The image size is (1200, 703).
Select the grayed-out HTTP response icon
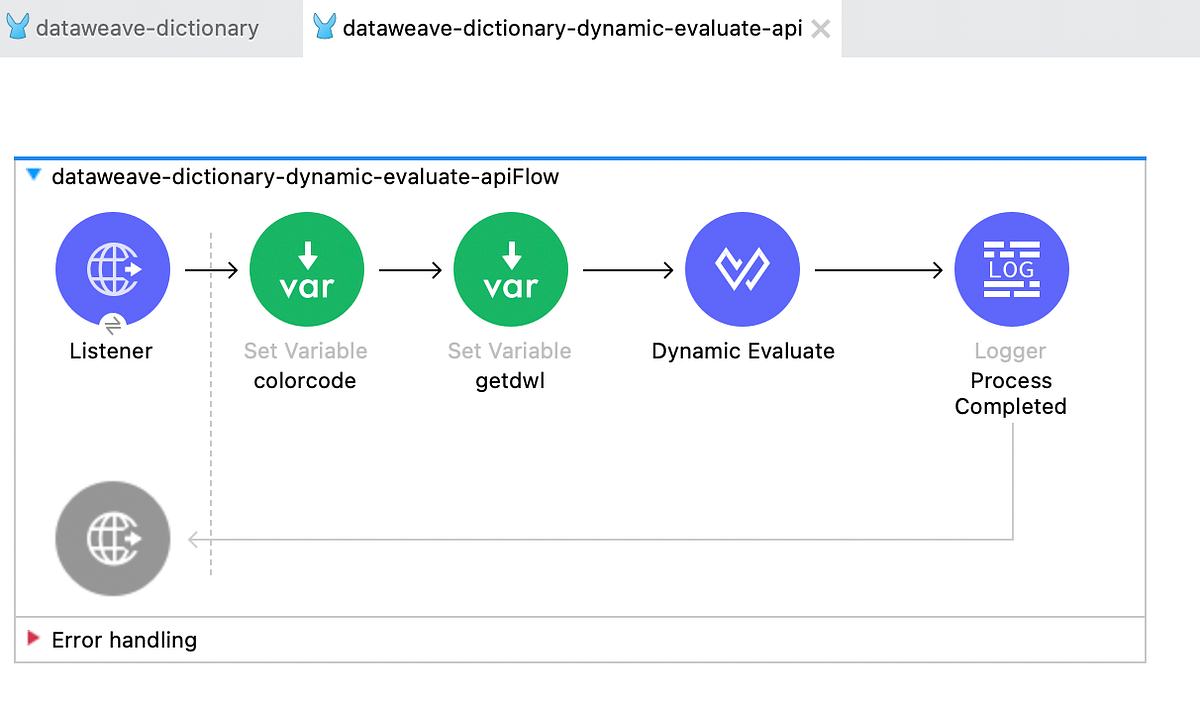click(112, 538)
